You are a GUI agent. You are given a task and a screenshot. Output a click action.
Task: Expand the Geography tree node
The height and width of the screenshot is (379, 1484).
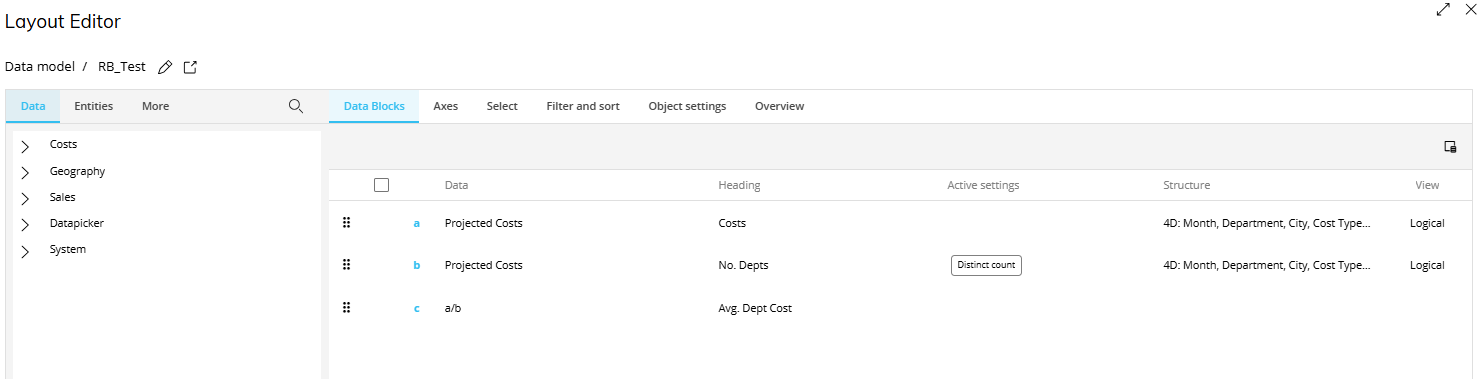coord(25,172)
